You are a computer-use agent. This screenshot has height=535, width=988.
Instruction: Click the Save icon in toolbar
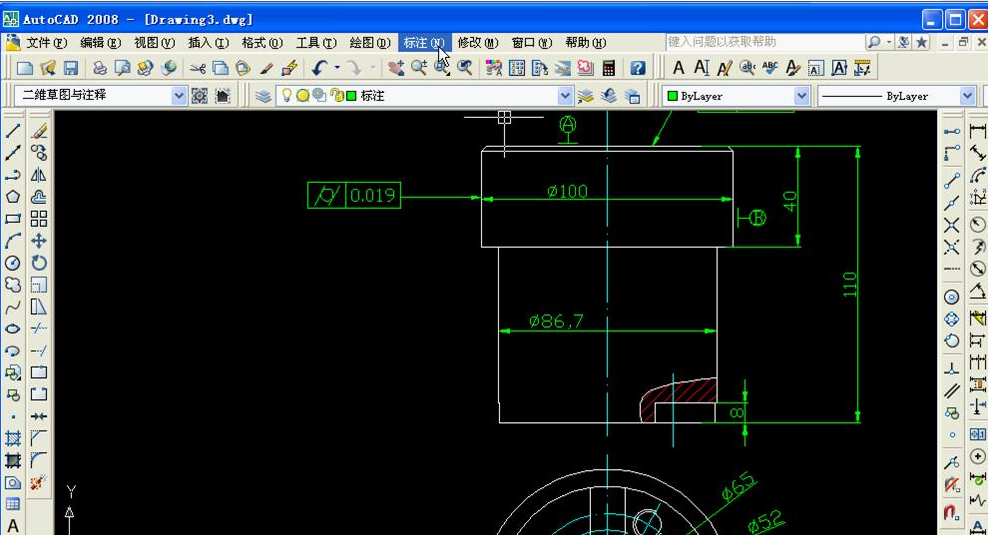tap(71, 68)
